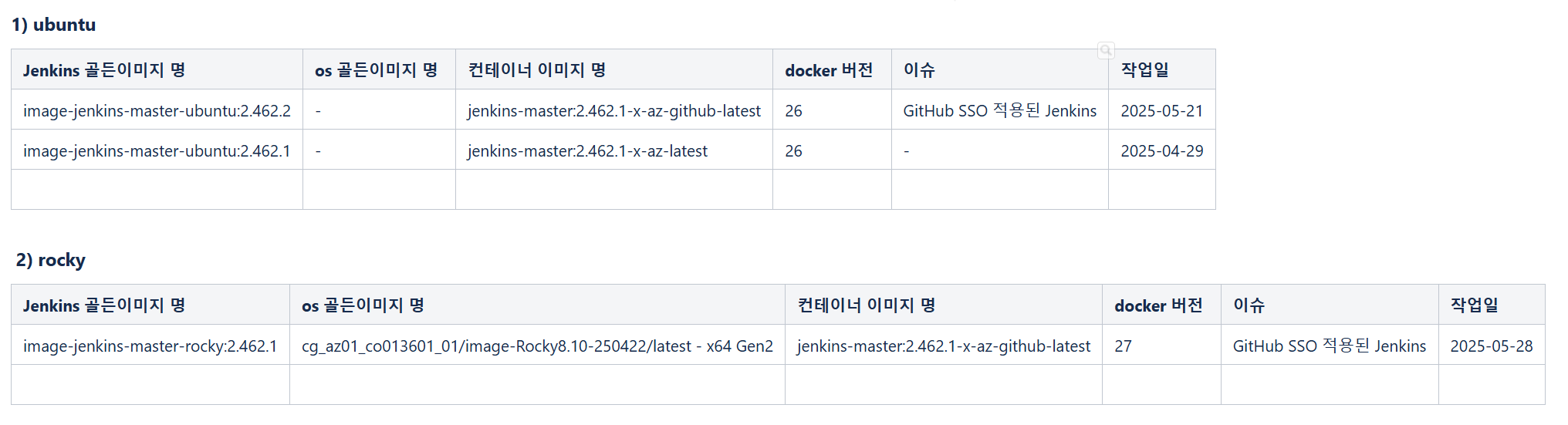The width and height of the screenshot is (1568, 425).
Task: Select the image-jenkins-master-ubuntu:2.462.1 cell
Action: (157, 150)
